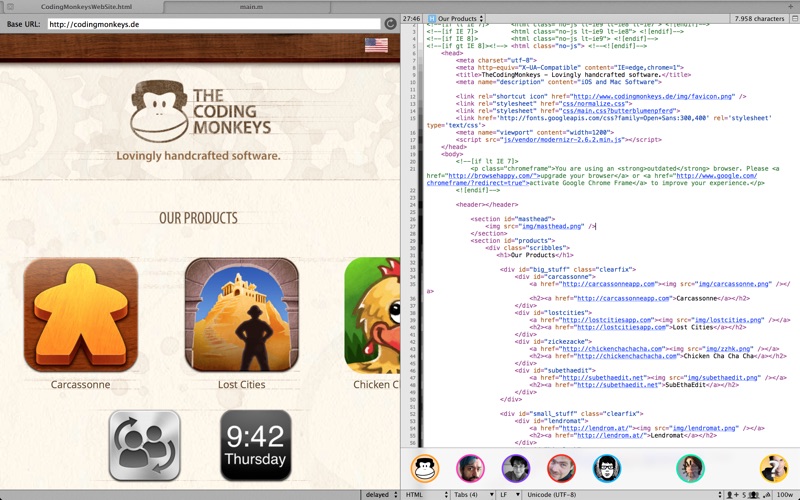Click the browsehappy.com link in code
The width and height of the screenshot is (800, 500).
[492, 176]
